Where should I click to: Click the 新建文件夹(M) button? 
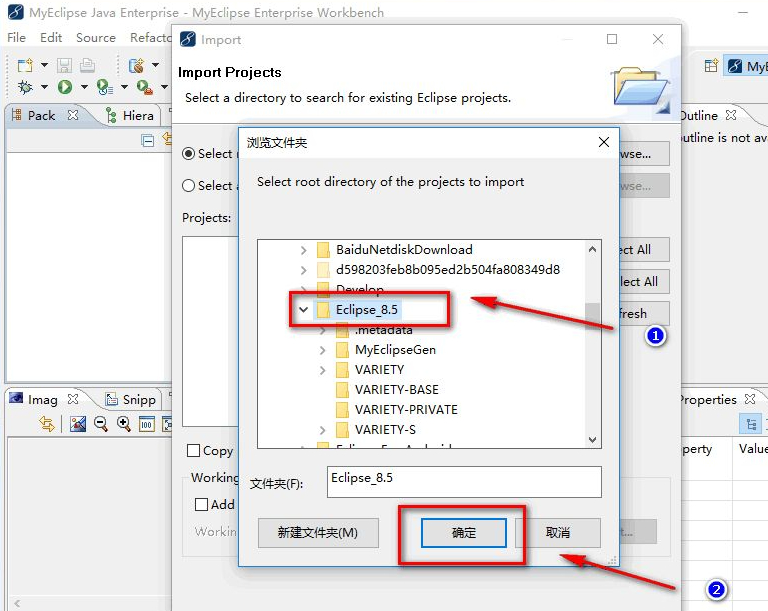tap(317, 533)
